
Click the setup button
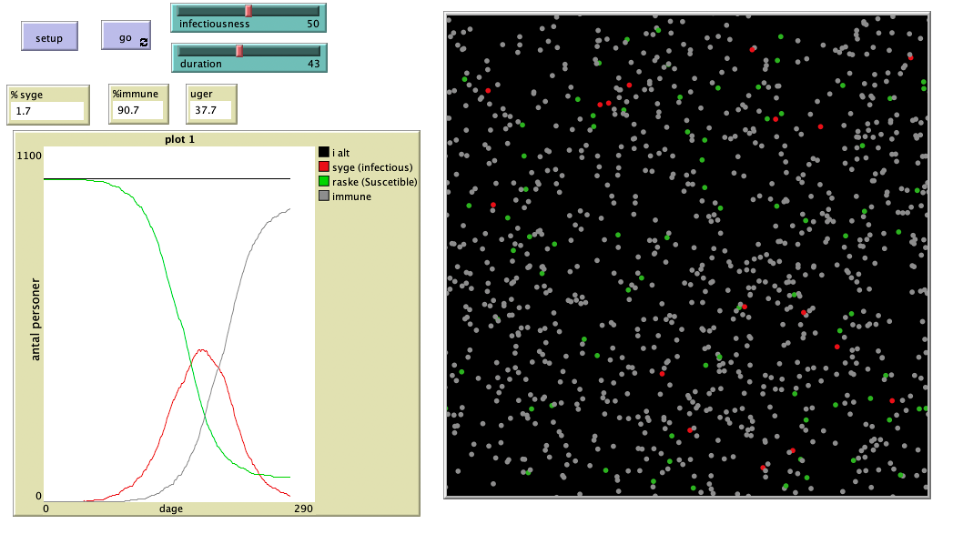tap(49, 38)
